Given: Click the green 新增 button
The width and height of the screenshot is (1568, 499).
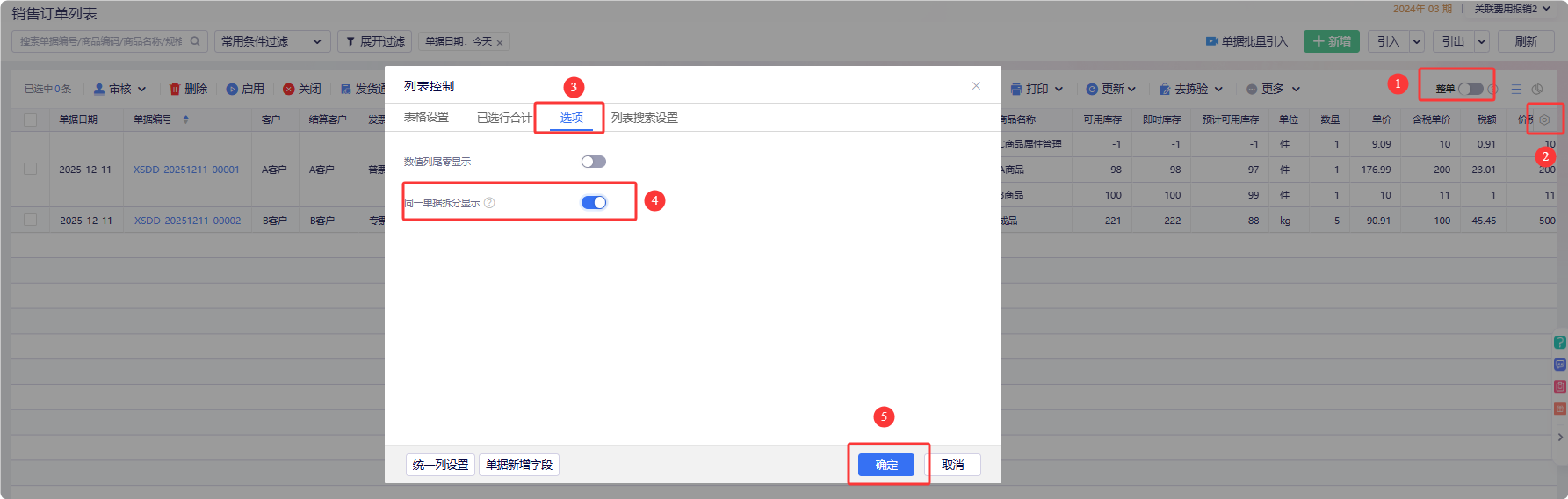Looking at the screenshot, I should 1332,41.
